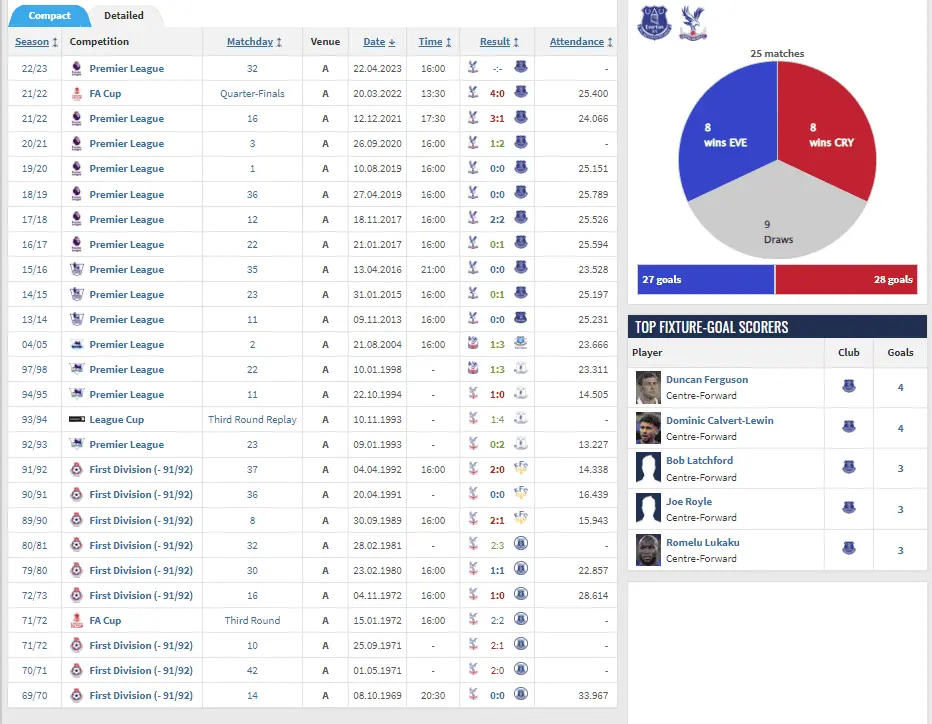This screenshot has width=932, height=724.
Task: Sort the table by Result column
Action: (x=497, y=42)
